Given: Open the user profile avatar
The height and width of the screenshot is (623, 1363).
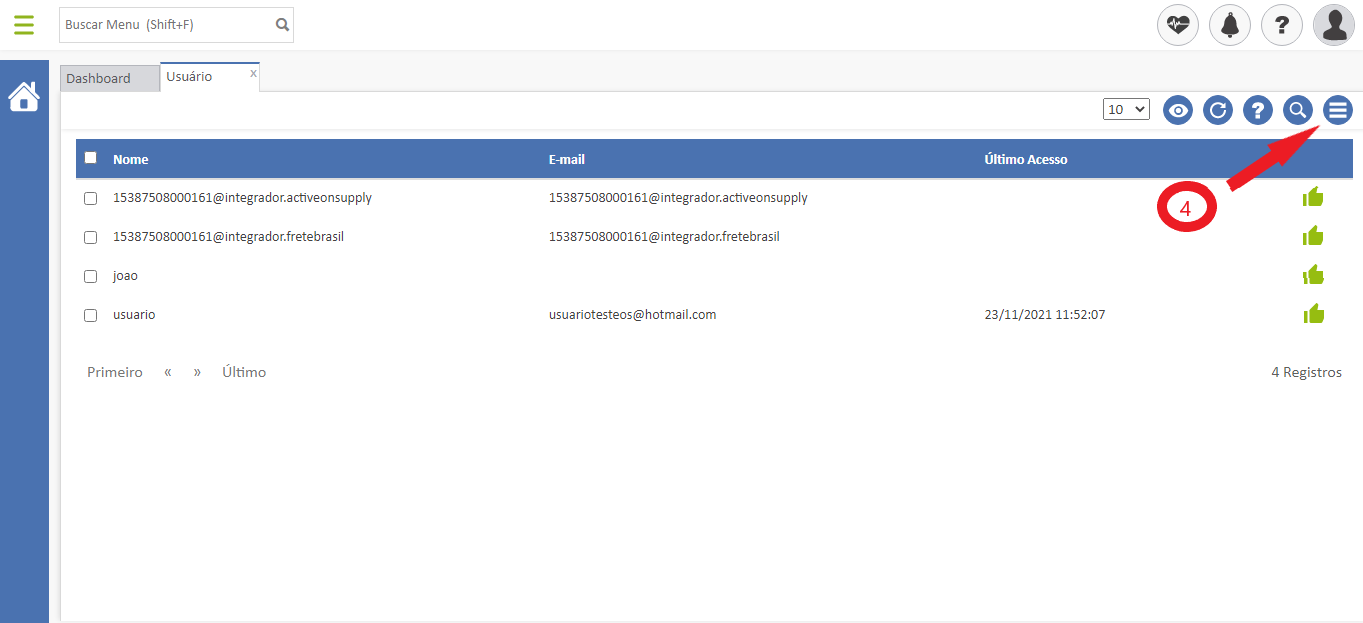Looking at the screenshot, I should pyautogui.click(x=1334, y=25).
